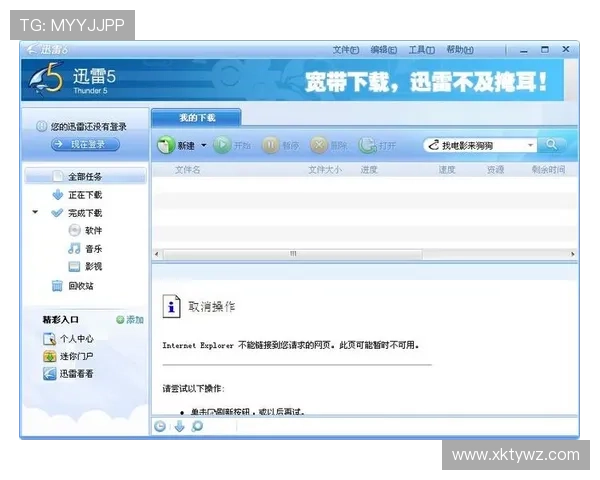Click the 精彩入口 section header
Image resolution: width=600 pixels, height=480 pixels.
60,320
